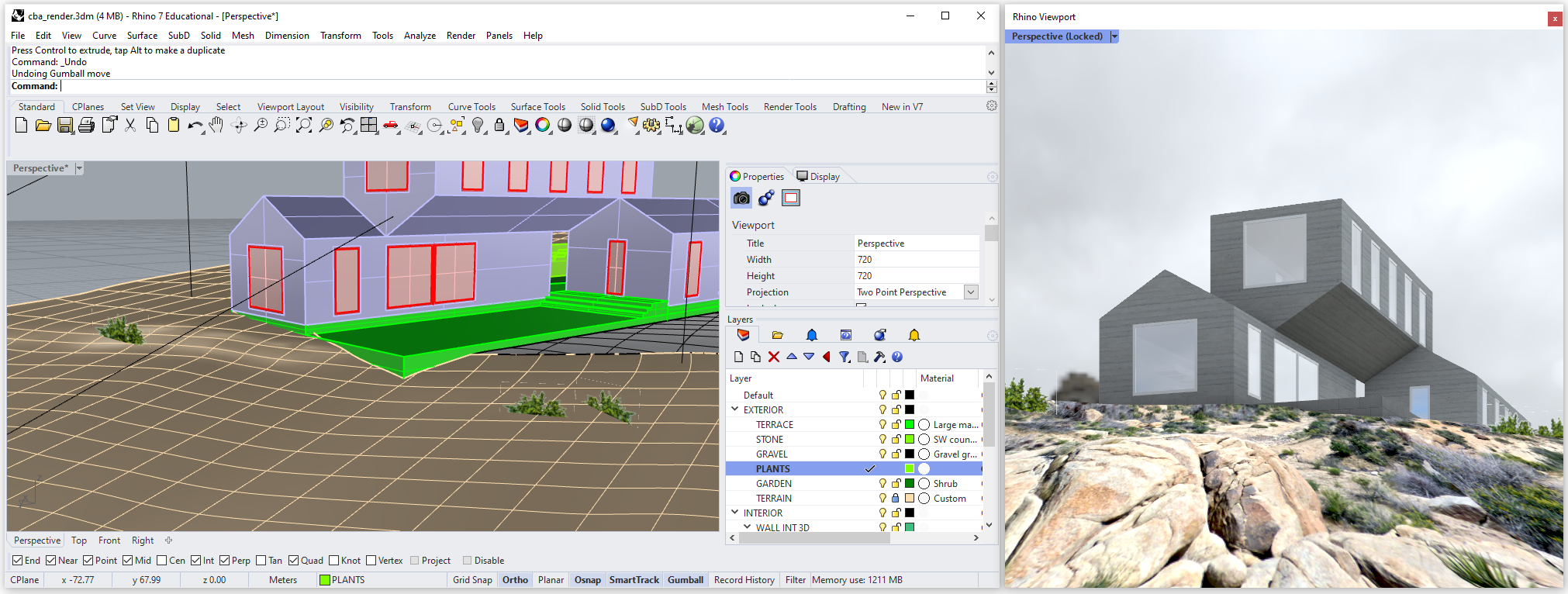Screen dimensions: 1568x594
Task: Switch to the Surface Tools toolbar tab
Action: click(537, 107)
